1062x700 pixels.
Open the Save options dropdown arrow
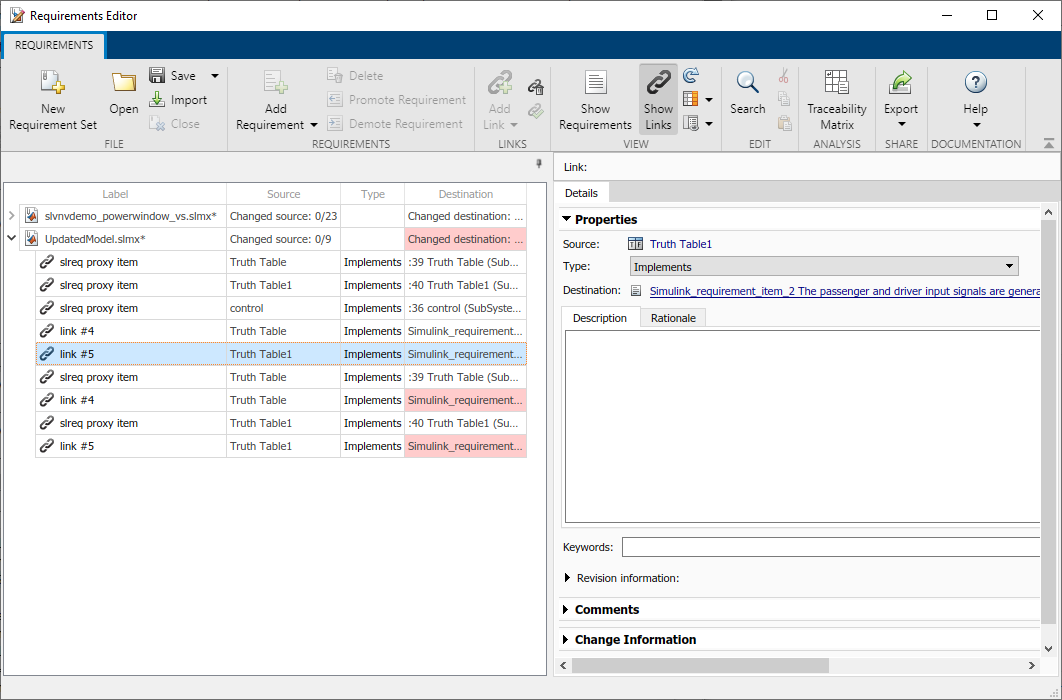coord(214,76)
